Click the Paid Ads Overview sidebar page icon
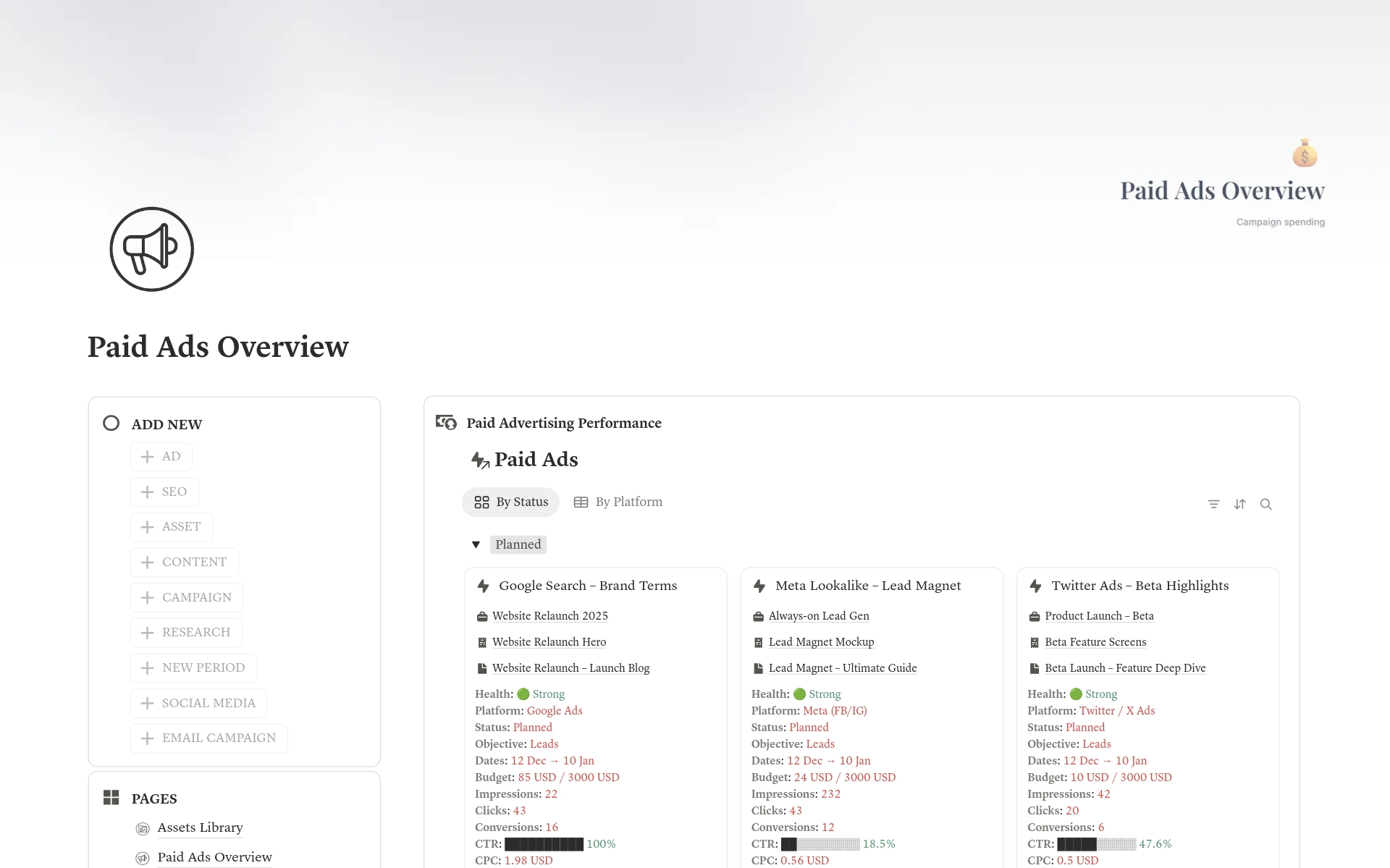This screenshot has height=868, width=1390. [x=143, y=858]
